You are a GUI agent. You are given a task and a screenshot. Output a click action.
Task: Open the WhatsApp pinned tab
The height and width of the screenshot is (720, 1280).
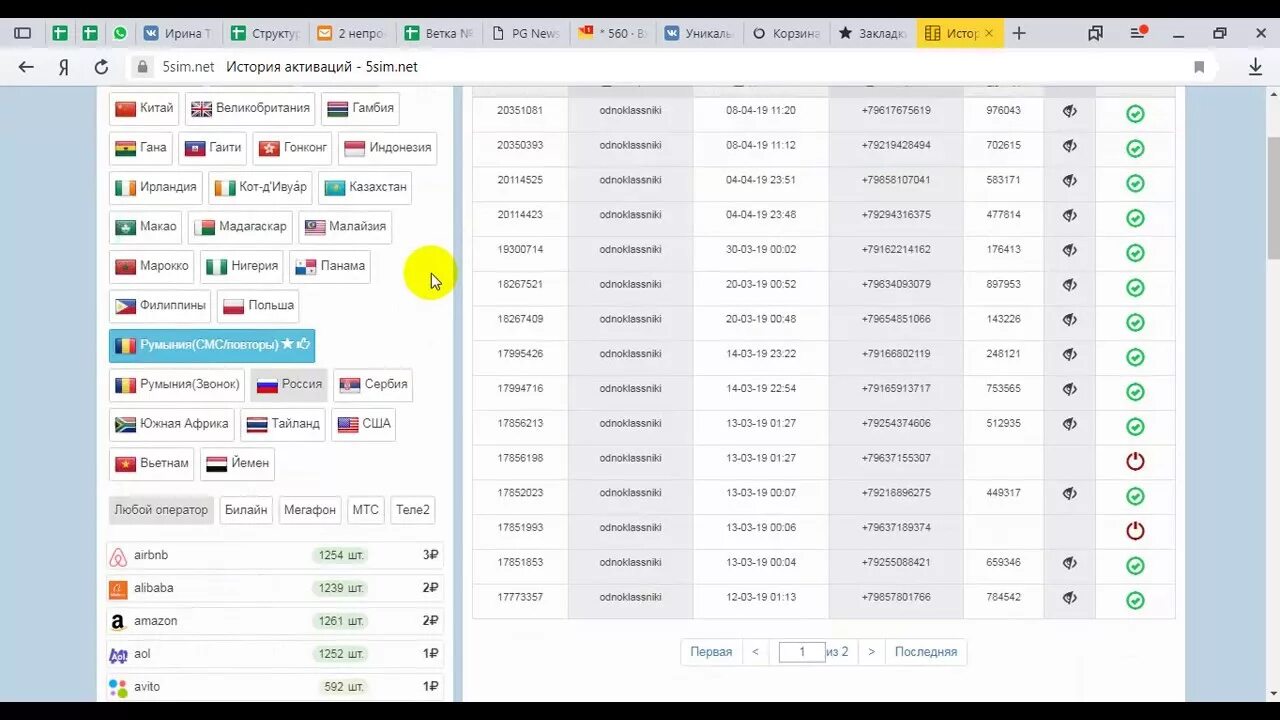coord(120,33)
